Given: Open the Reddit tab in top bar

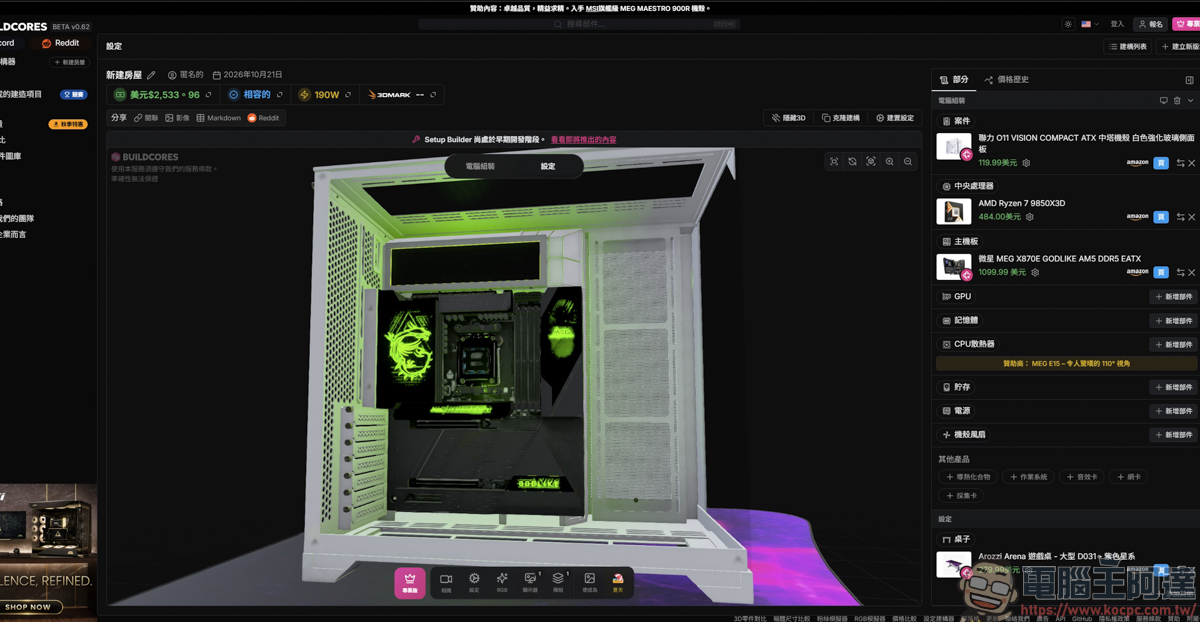Looking at the screenshot, I should pyautogui.click(x=60, y=43).
